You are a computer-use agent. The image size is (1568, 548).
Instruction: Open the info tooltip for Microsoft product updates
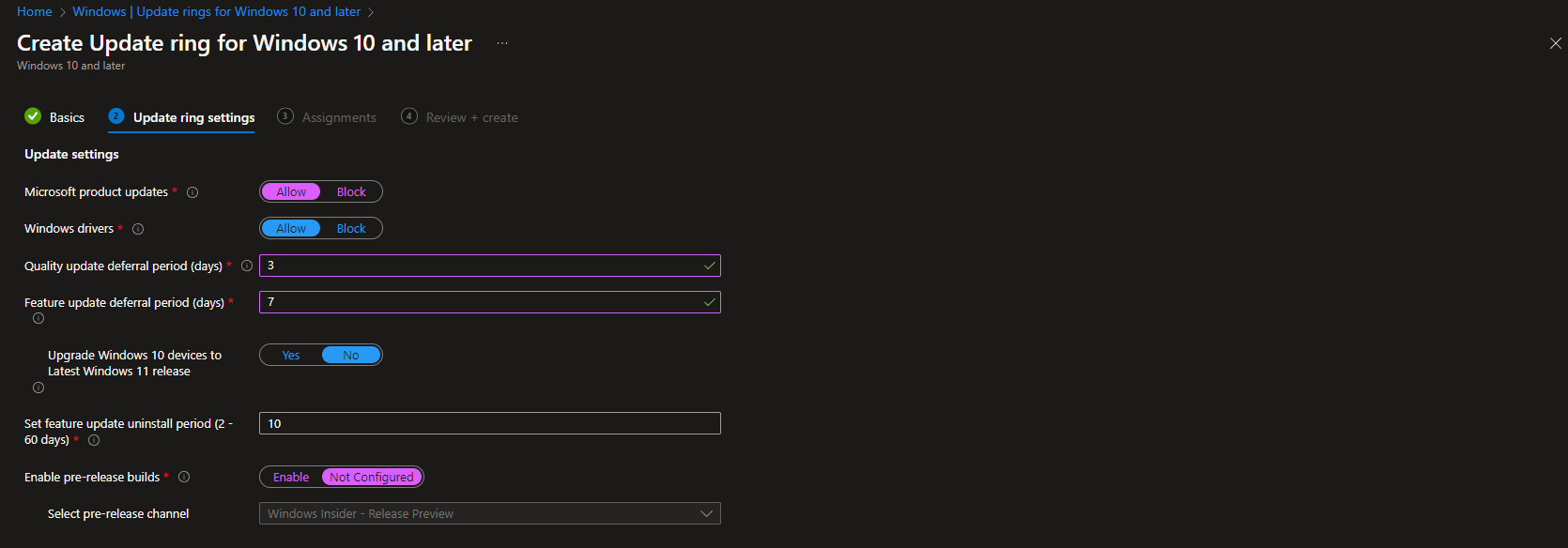click(192, 191)
